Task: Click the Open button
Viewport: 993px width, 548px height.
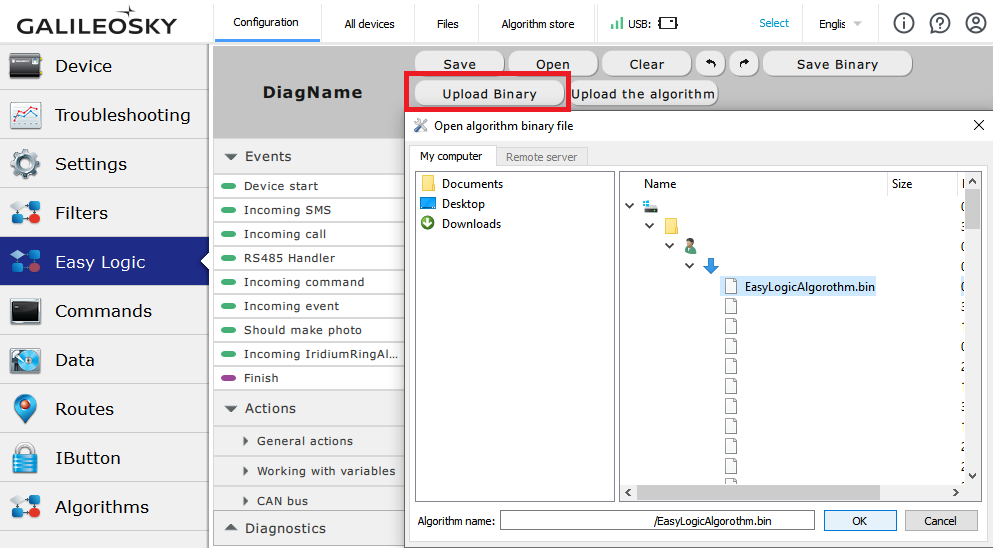Action: click(553, 64)
